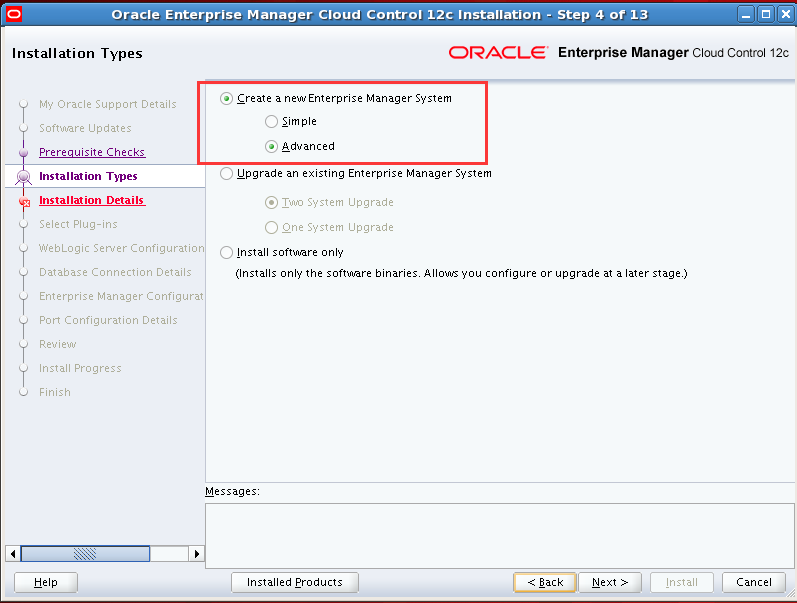
Task: Click the left arrow of sidebar scrollbar
Action: (x=13, y=554)
